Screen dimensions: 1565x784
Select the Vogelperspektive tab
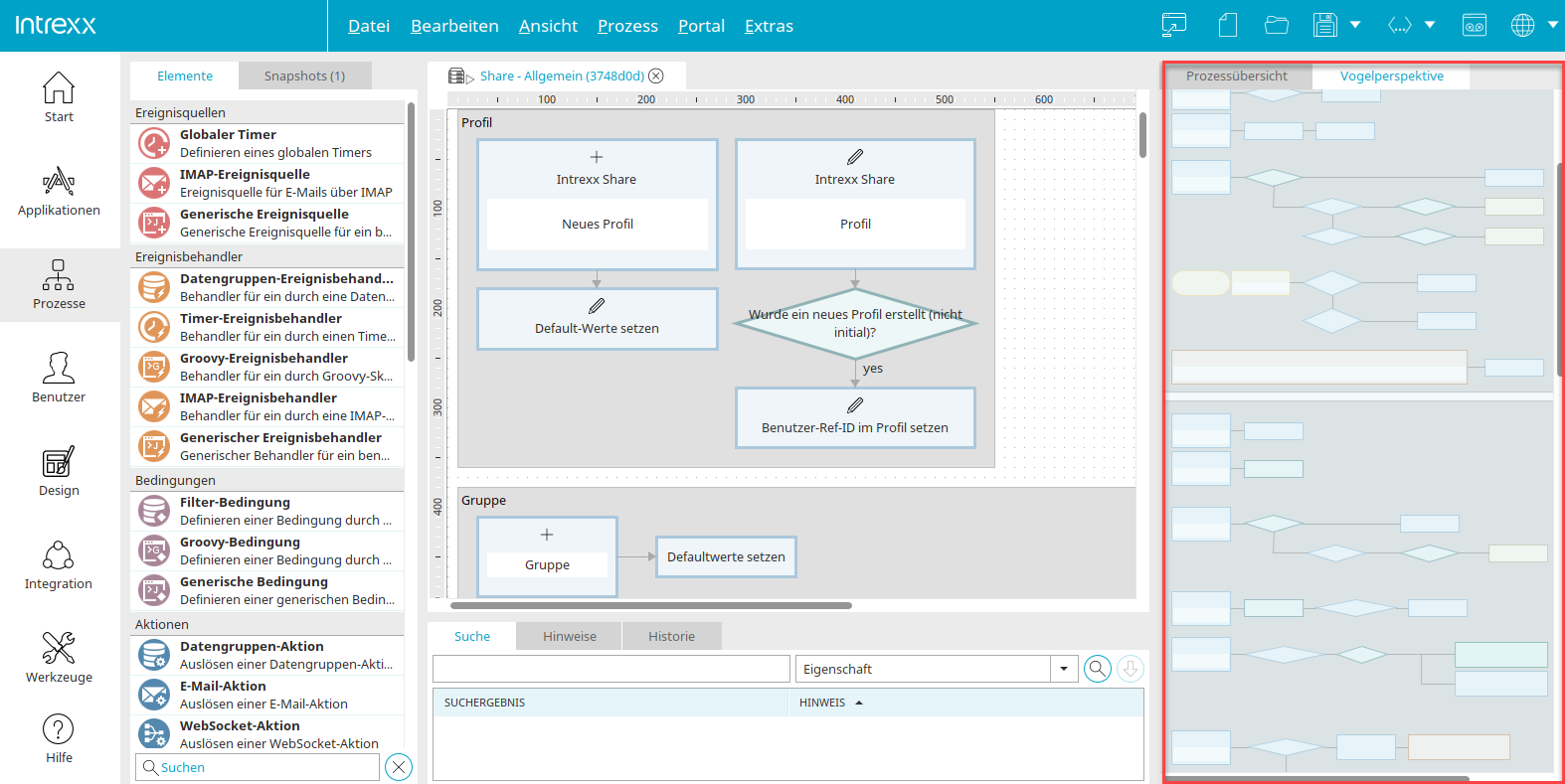(x=1391, y=76)
